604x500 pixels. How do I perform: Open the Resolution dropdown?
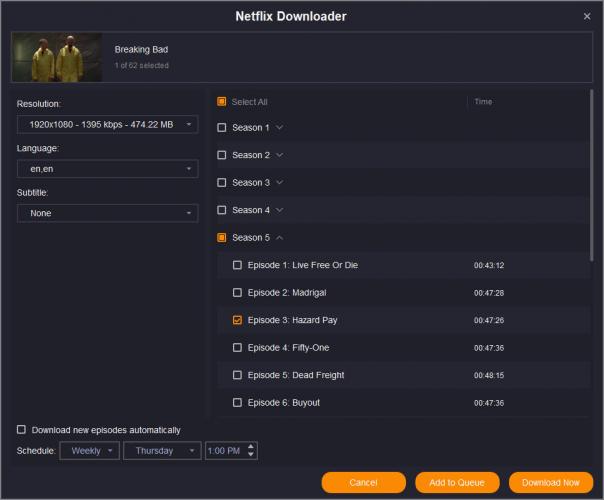pyautogui.click(x=107, y=124)
